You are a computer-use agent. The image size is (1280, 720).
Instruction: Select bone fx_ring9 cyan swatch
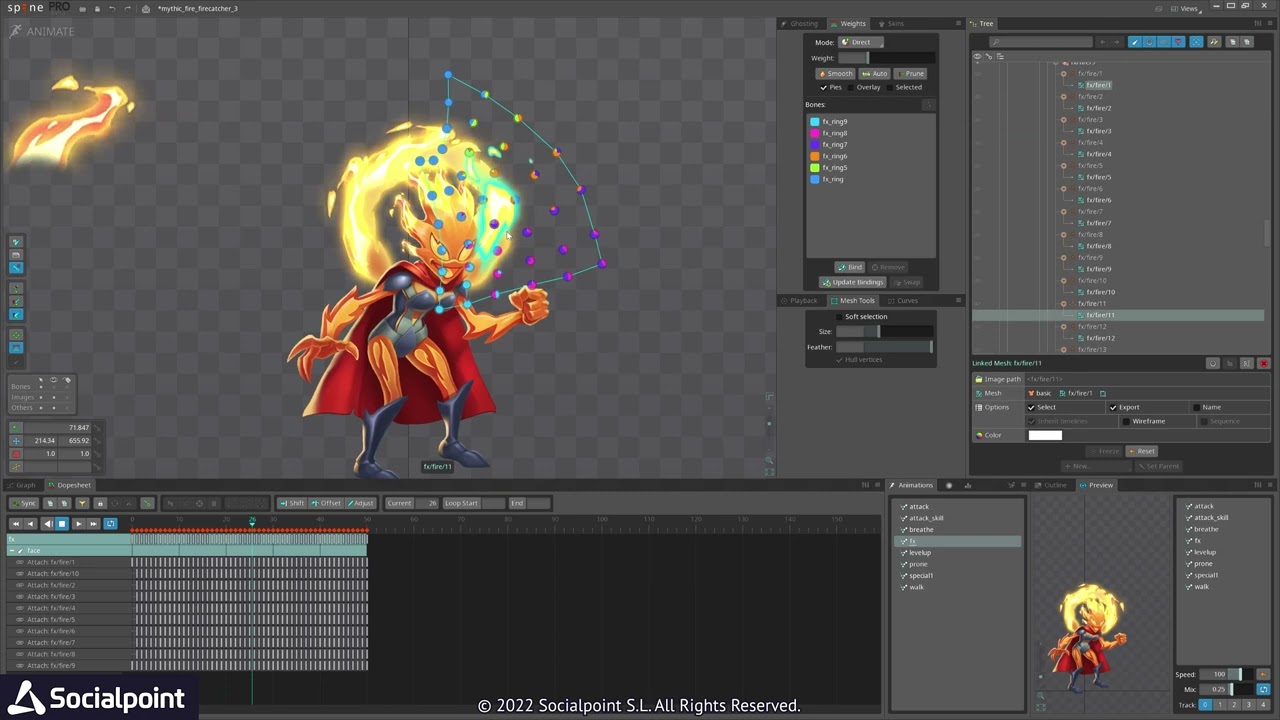tap(815, 122)
